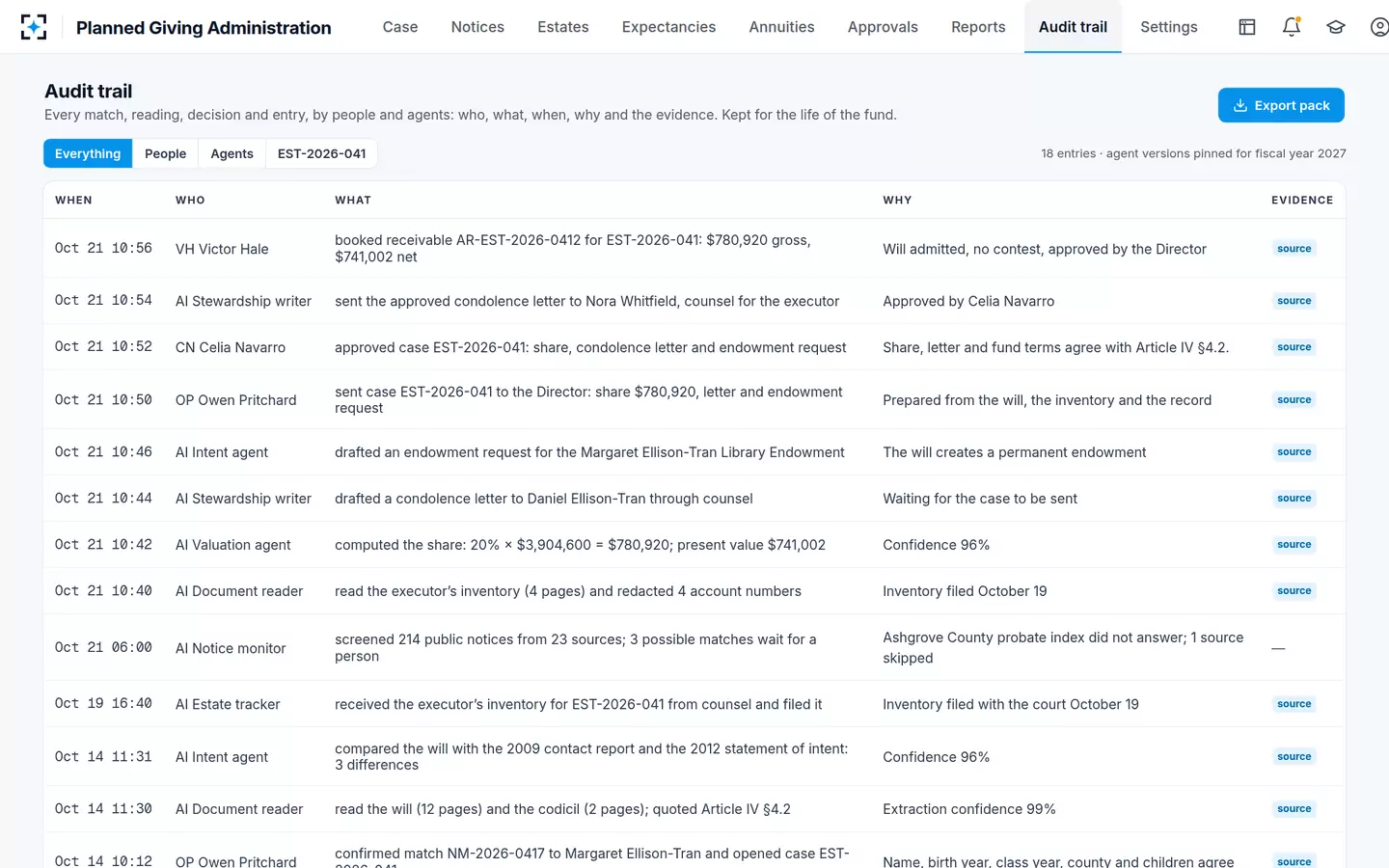Switch to the Case tab

click(x=400, y=27)
